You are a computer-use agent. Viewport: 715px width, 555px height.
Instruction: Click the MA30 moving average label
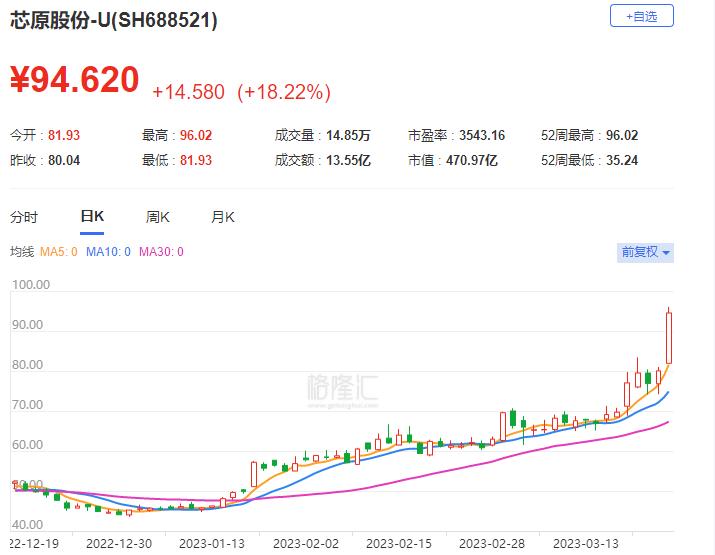tap(161, 252)
